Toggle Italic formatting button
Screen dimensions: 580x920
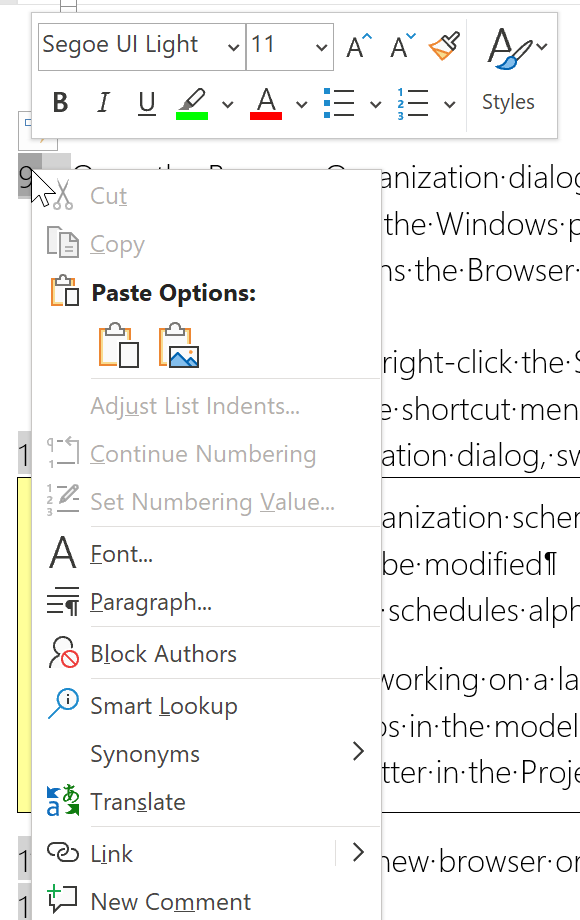pos(103,103)
